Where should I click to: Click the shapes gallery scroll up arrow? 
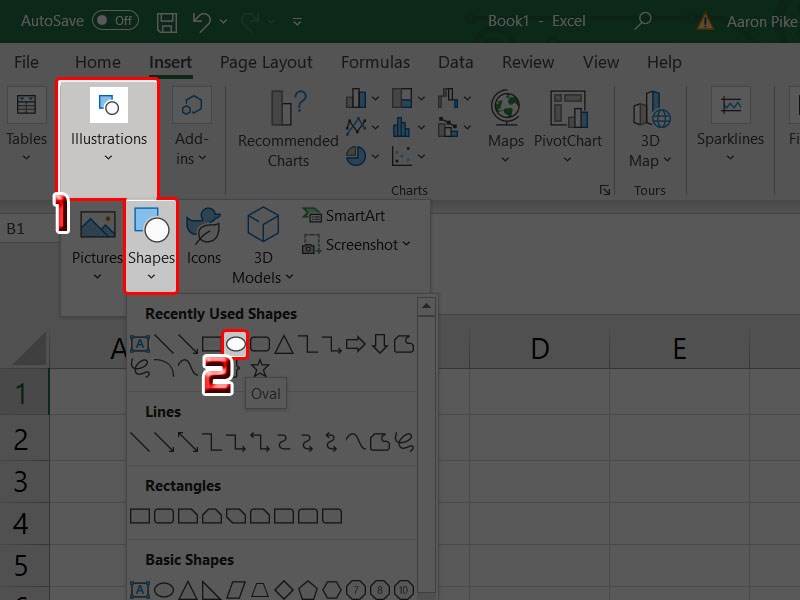(427, 306)
